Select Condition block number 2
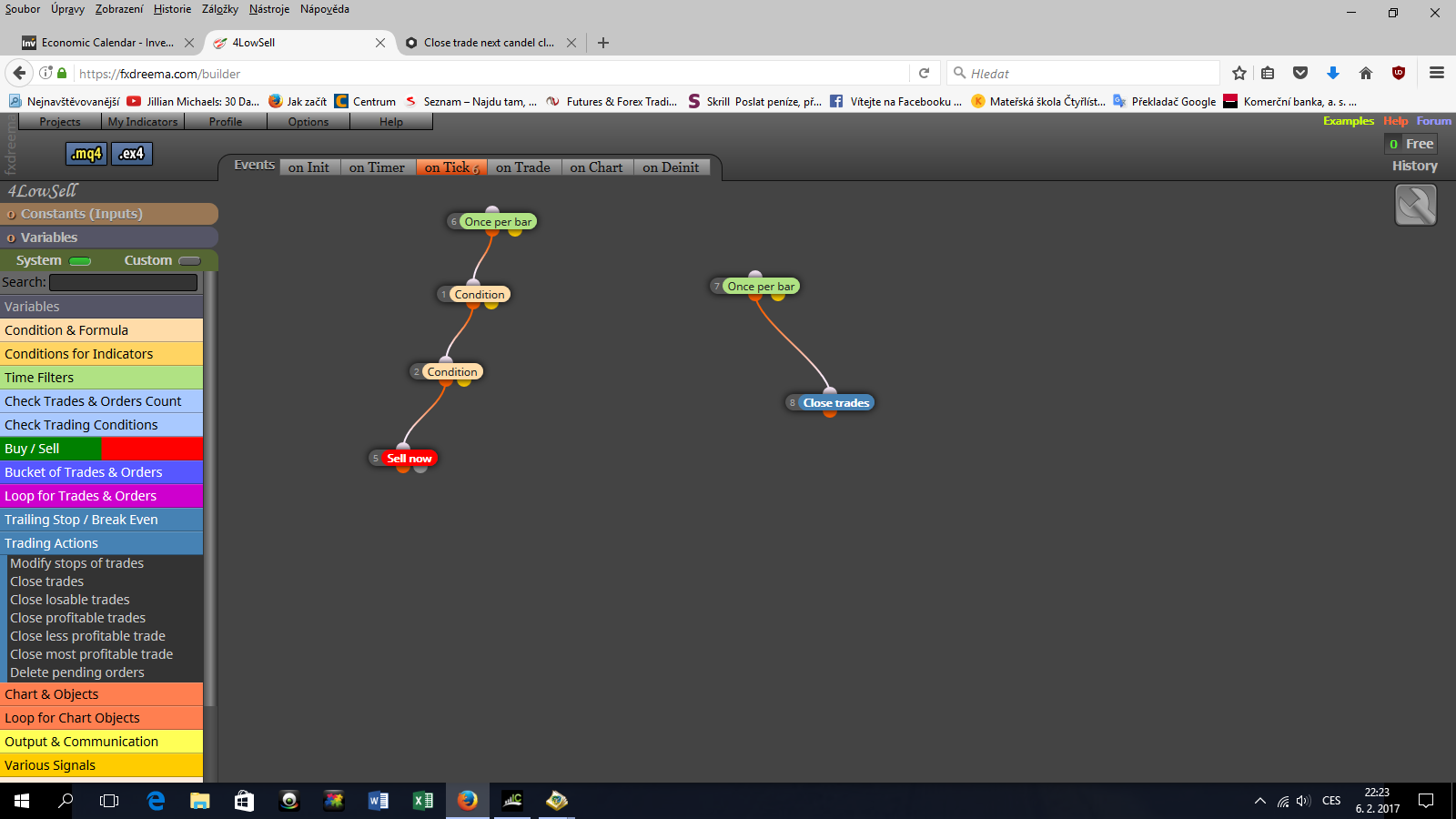 451,372
